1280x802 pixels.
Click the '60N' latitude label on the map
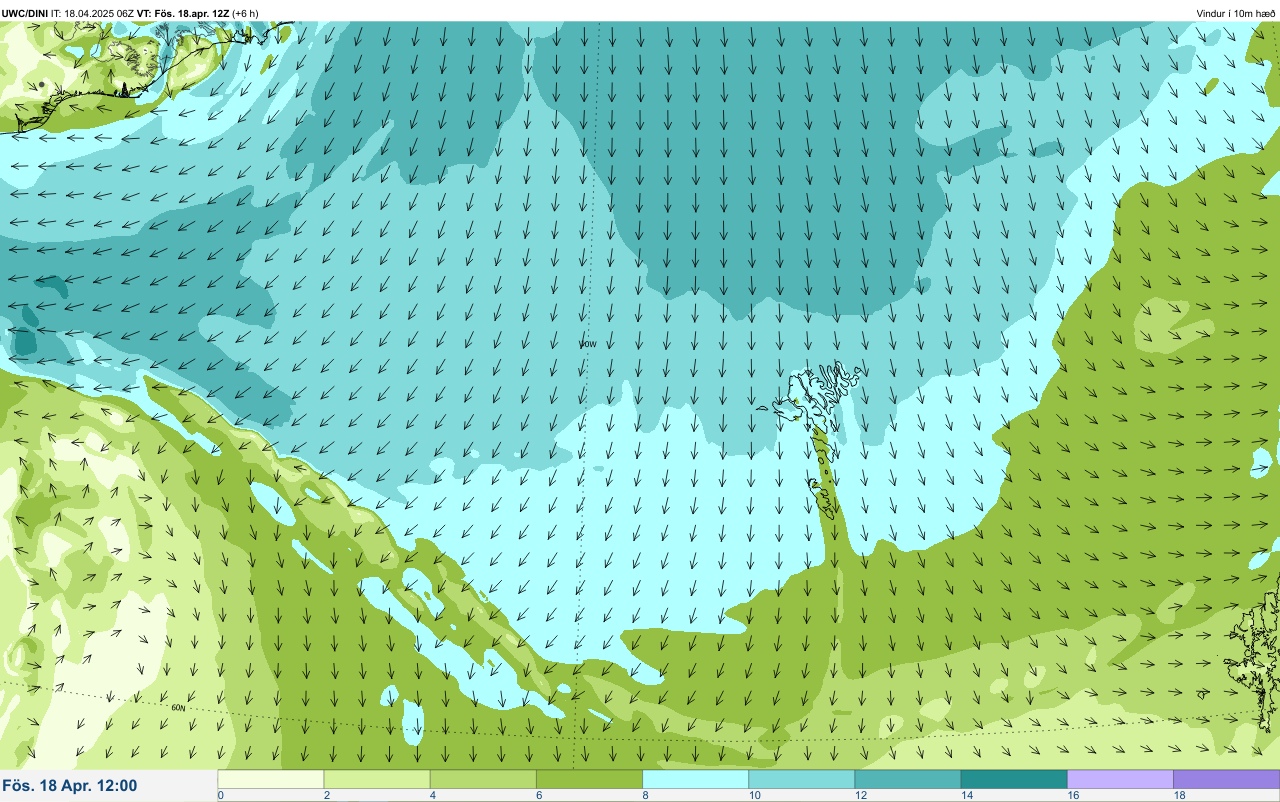pyautogui.click(x=179, y=708)
